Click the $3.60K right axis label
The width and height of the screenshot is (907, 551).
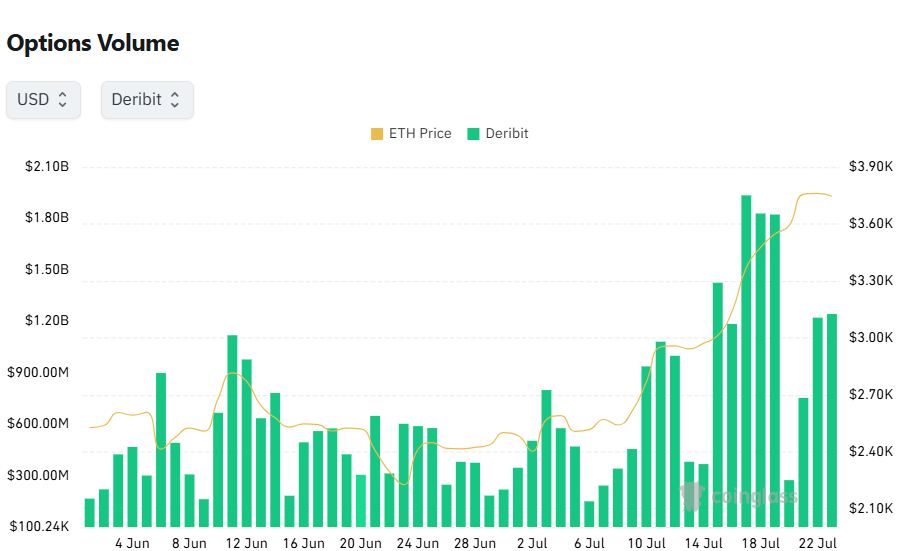tap(871, 223)
